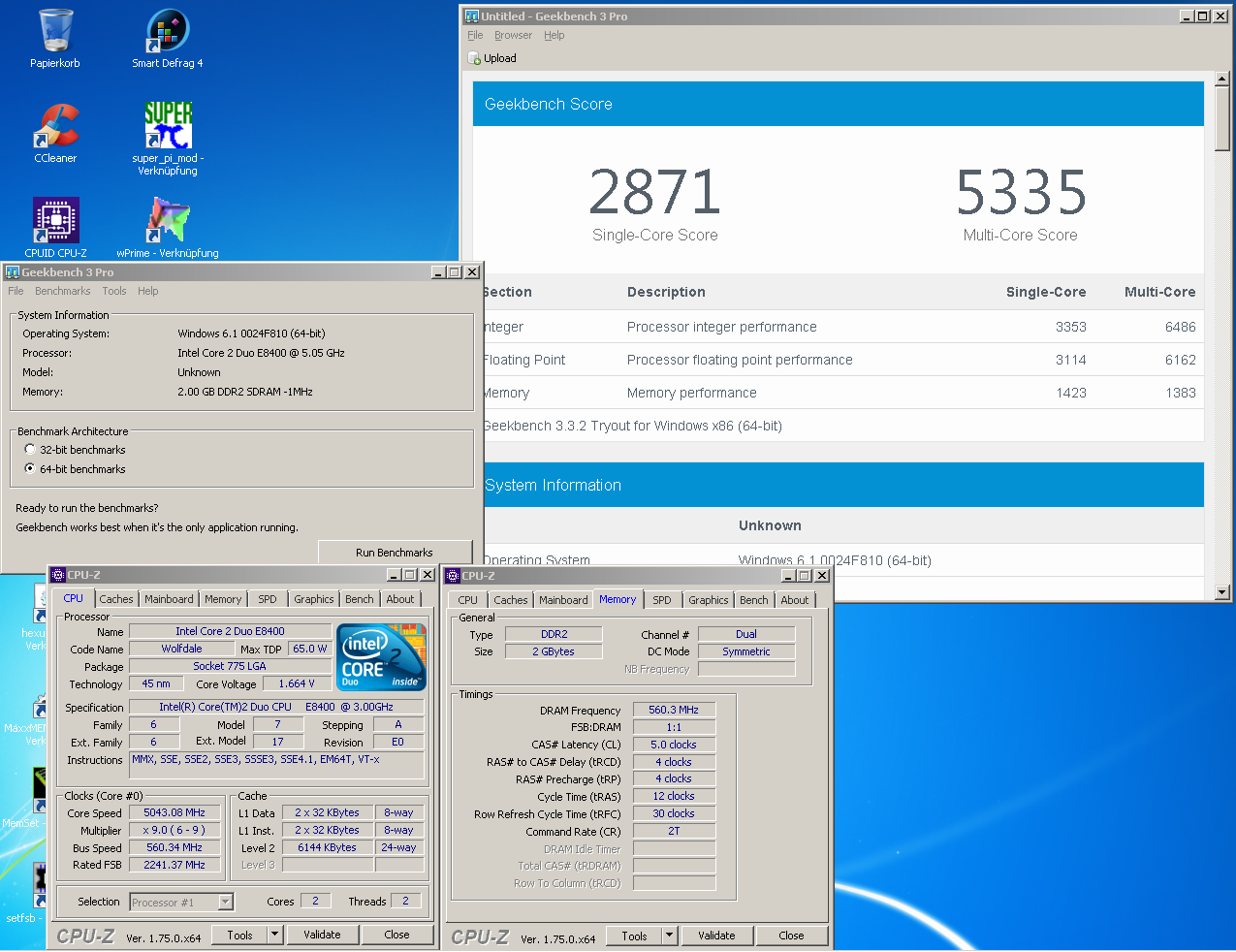This screenshot has height=952, width=1236.
Task: Switch to CPU tab in right CPU-Z
Action: [x=468, y=601]
